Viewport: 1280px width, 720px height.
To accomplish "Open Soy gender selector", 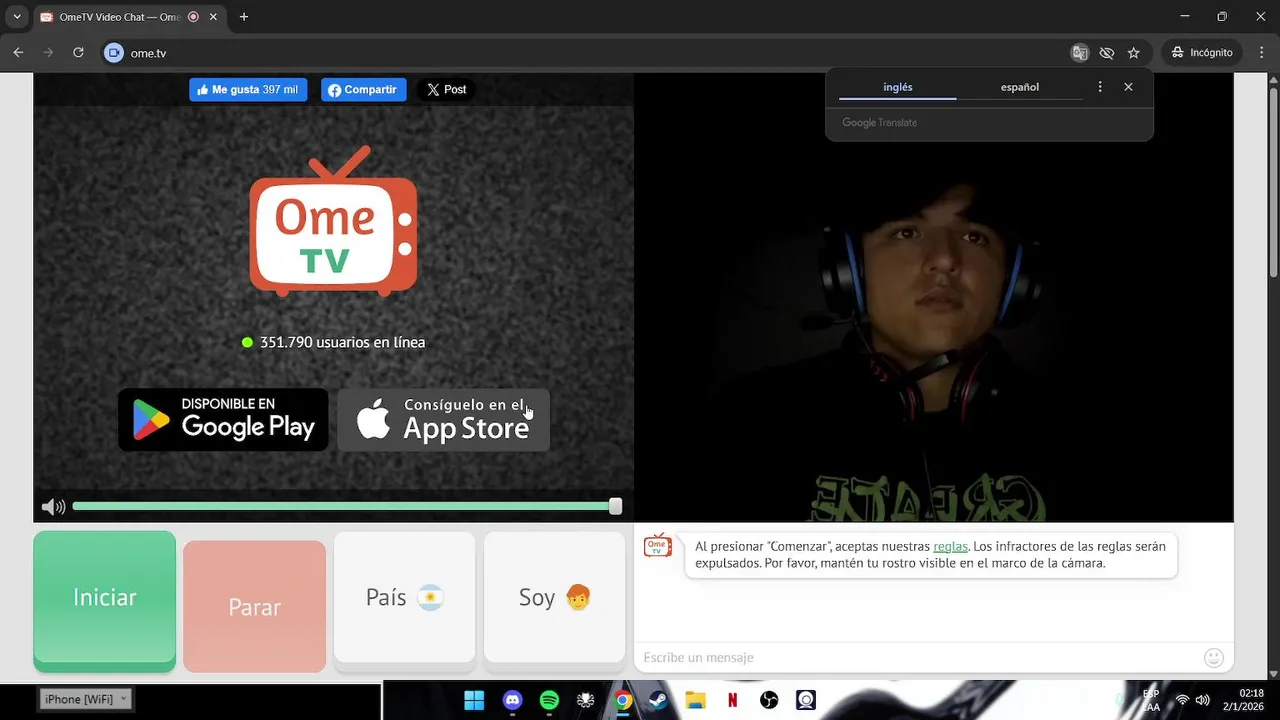I will [554, 597].
